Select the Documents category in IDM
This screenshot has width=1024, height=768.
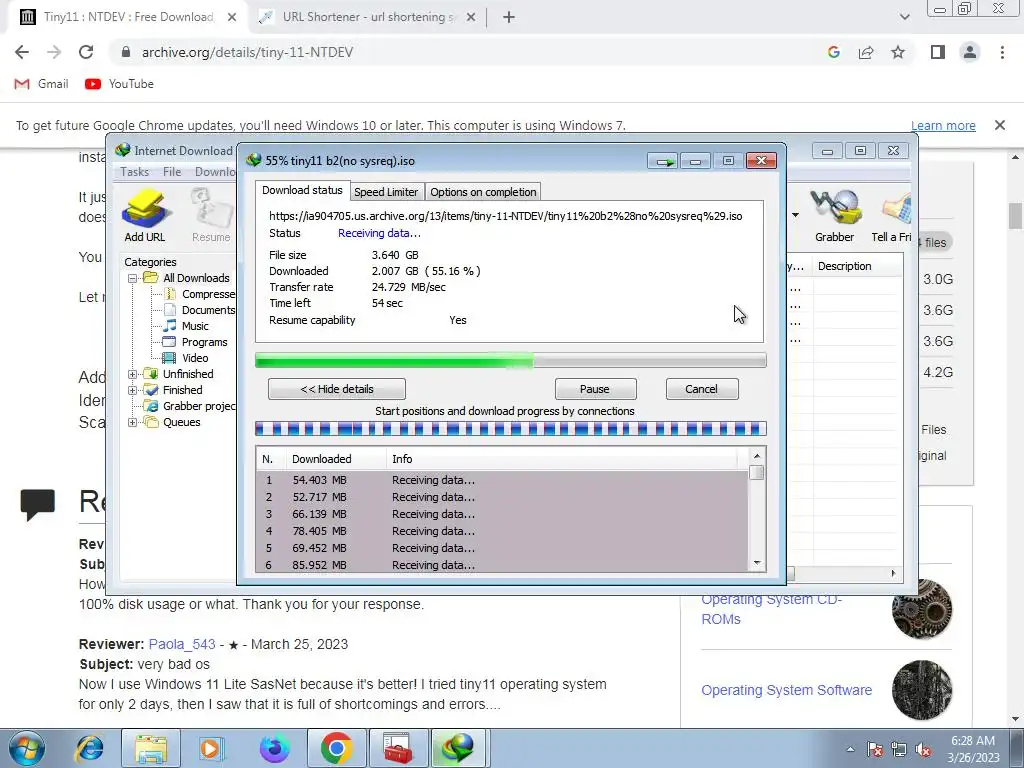pyautogui.click(x=207, y=310)
